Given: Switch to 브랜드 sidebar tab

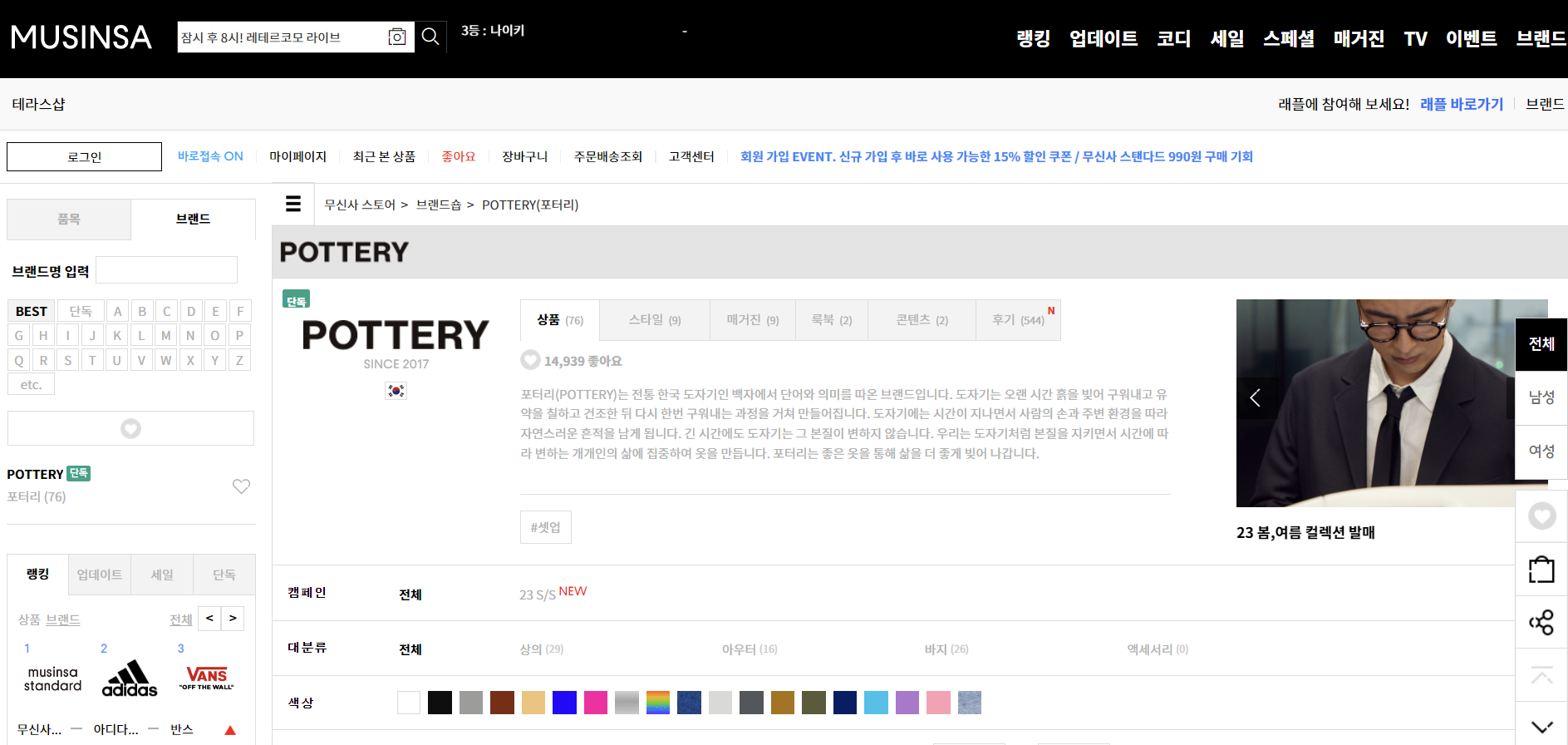Looking at the screenshot, I should [x=193, y=219].
